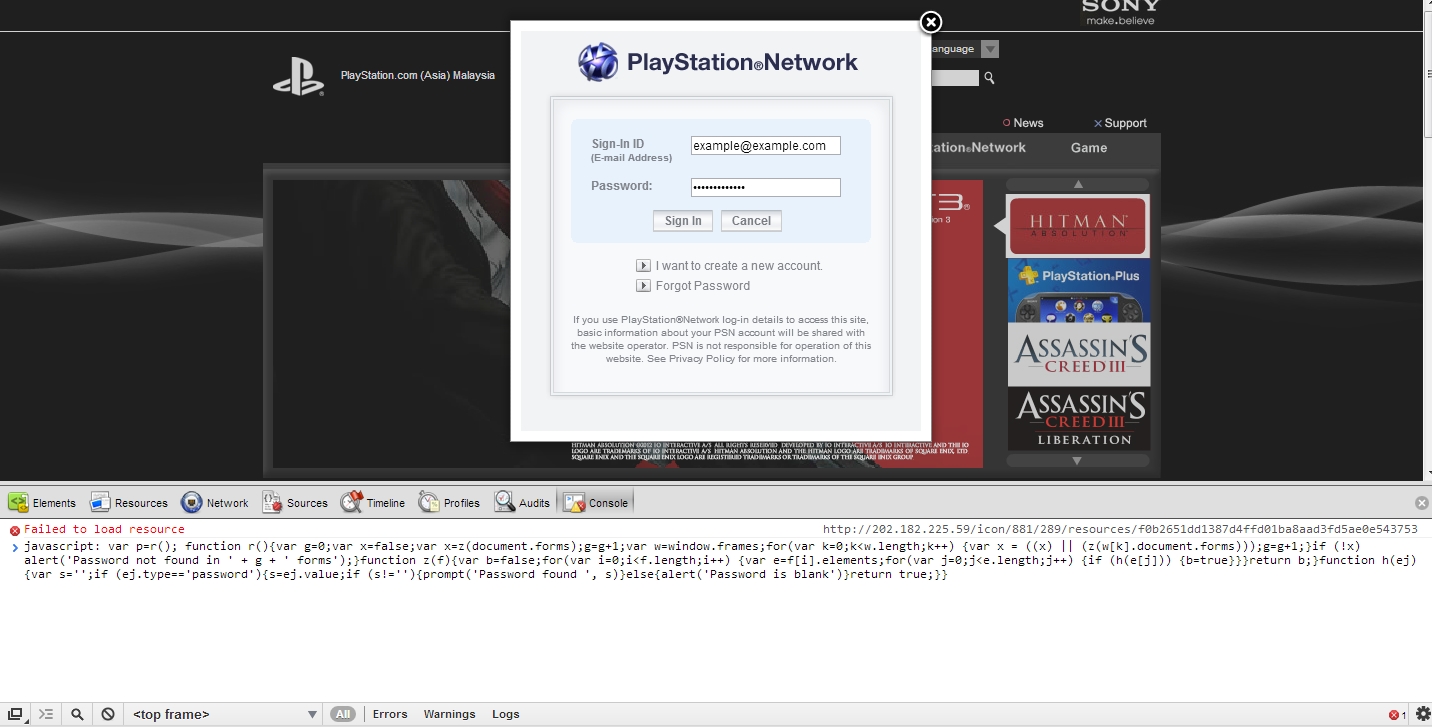
Task: Open the Game menu item
Action: (1089, 148)
